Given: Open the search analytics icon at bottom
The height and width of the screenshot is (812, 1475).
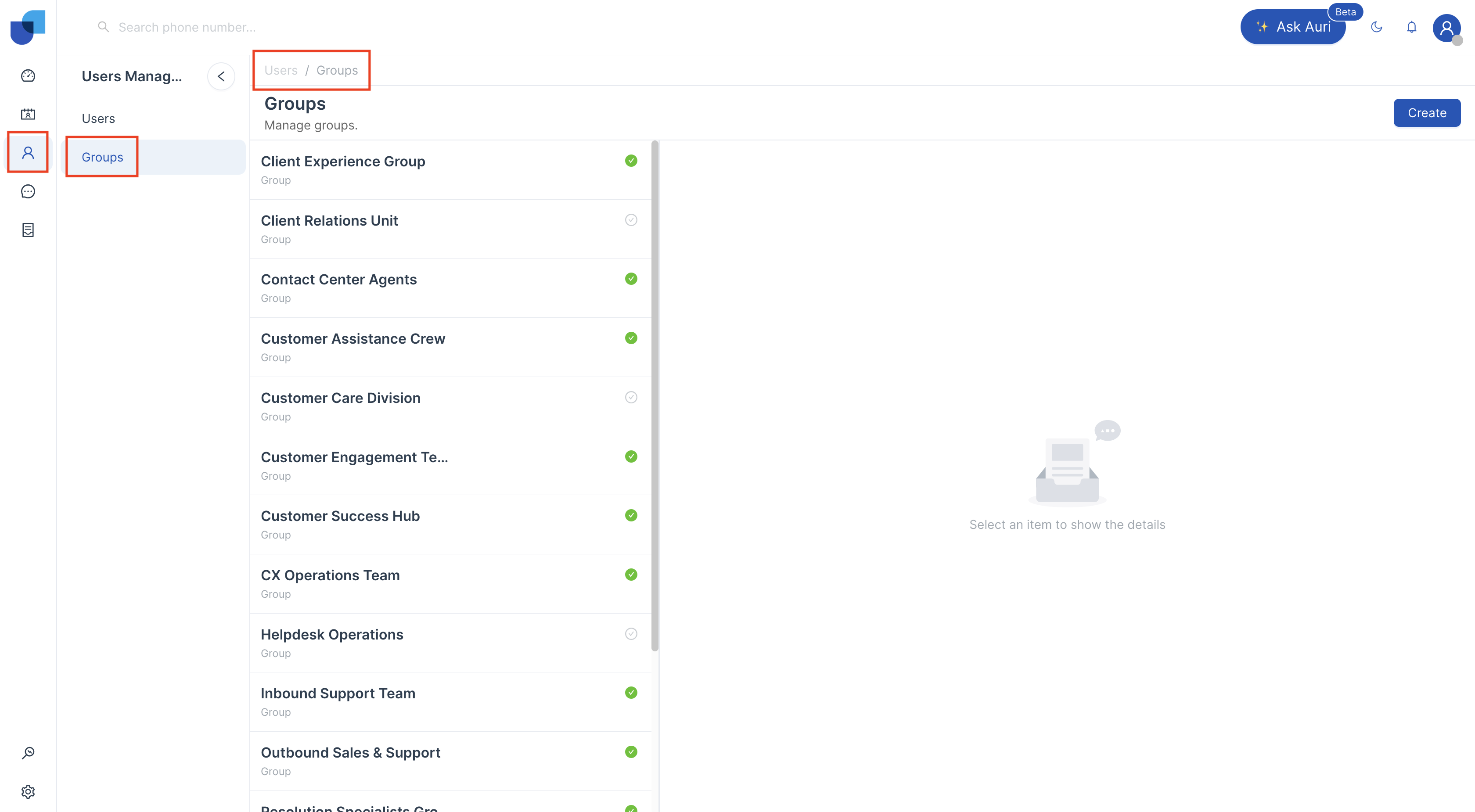Looking at the screenshot, I should pyautogui.click(x=28, y=752).
